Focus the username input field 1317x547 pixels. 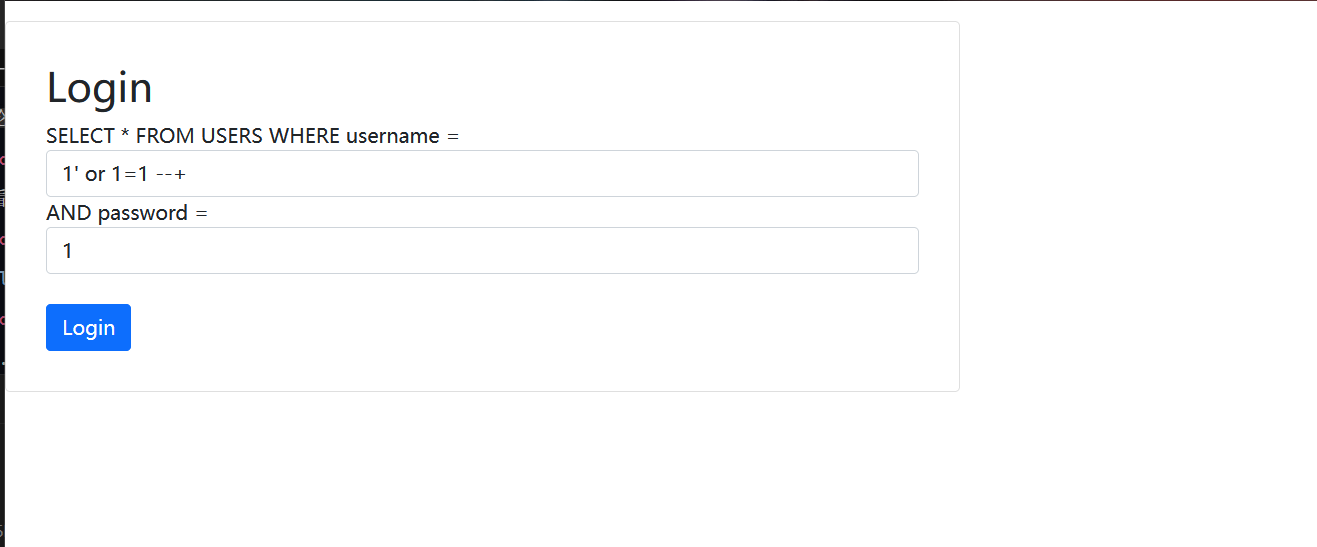[482, 174]
